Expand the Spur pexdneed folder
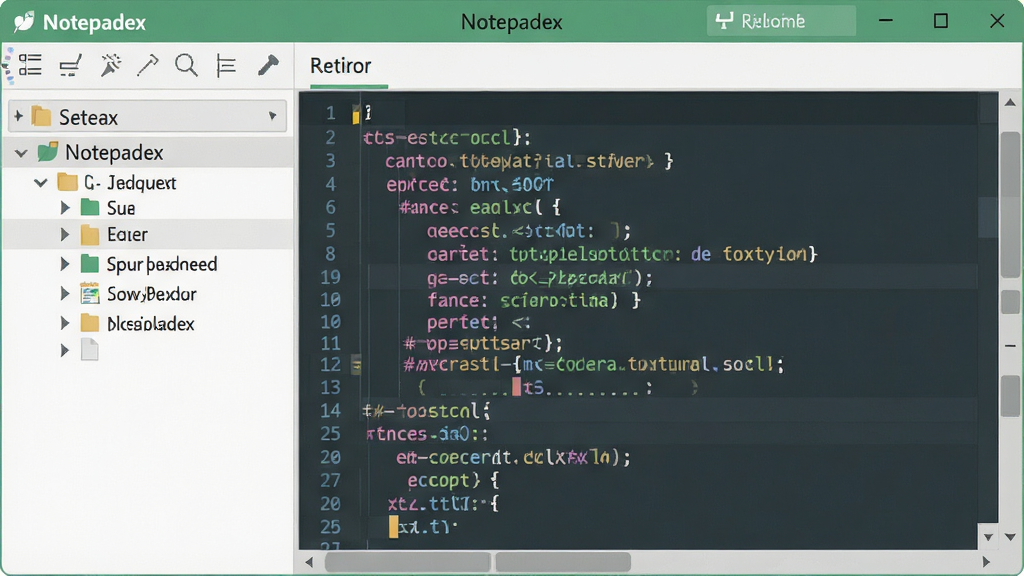The image size is (1024, 576). pos(65,264)
